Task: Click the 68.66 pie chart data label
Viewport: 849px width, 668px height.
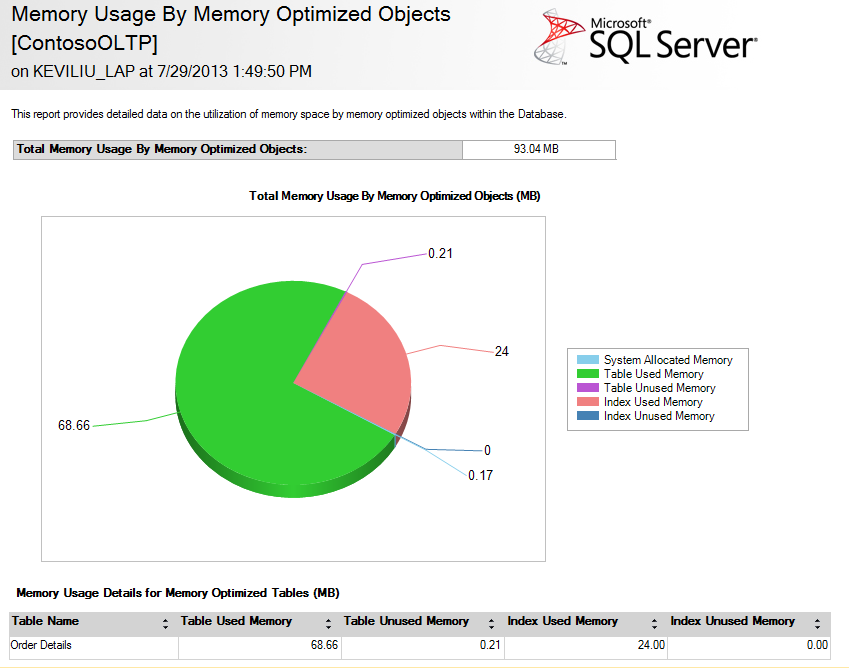Action: (73, 425)
